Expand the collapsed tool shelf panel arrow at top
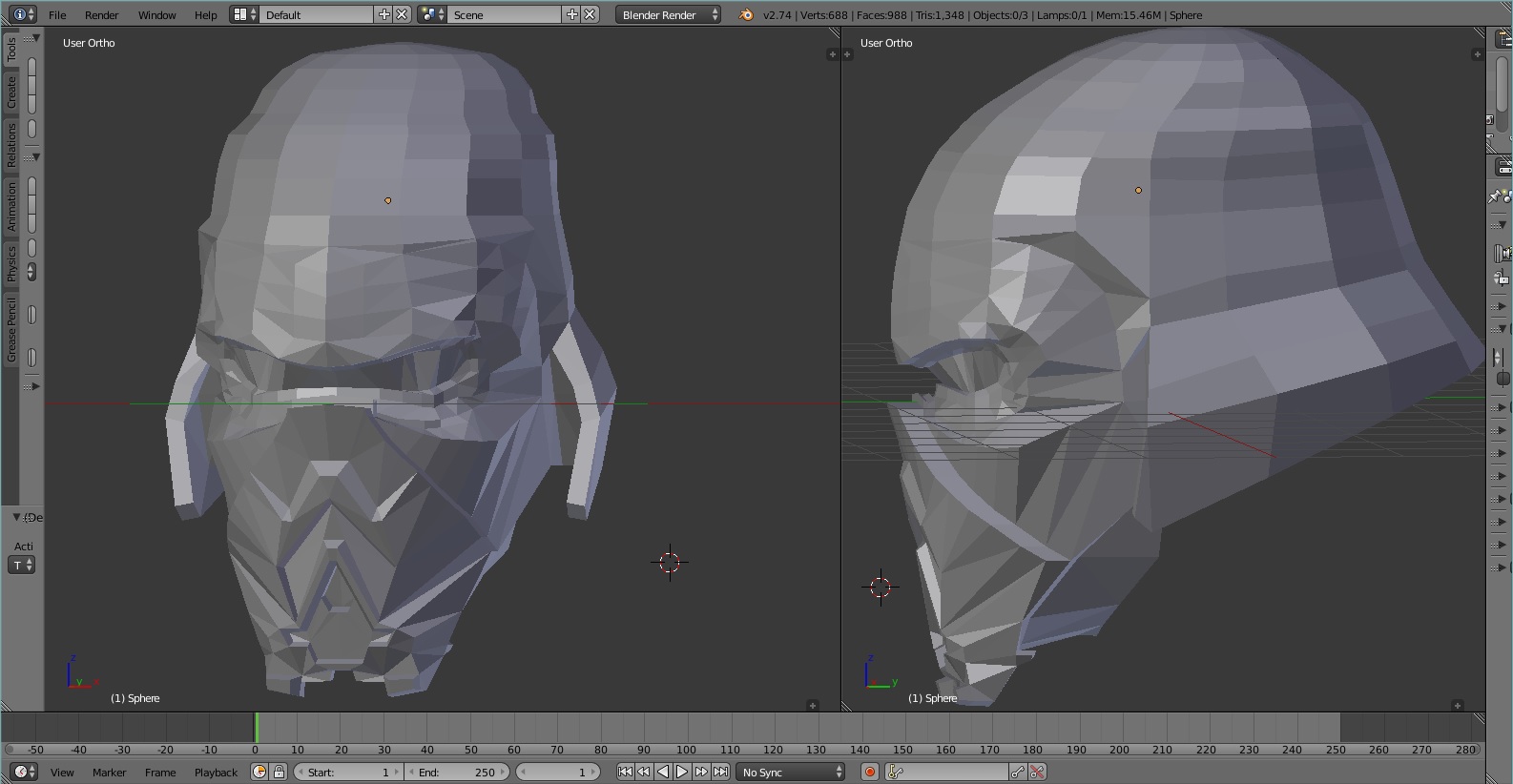 36,38
